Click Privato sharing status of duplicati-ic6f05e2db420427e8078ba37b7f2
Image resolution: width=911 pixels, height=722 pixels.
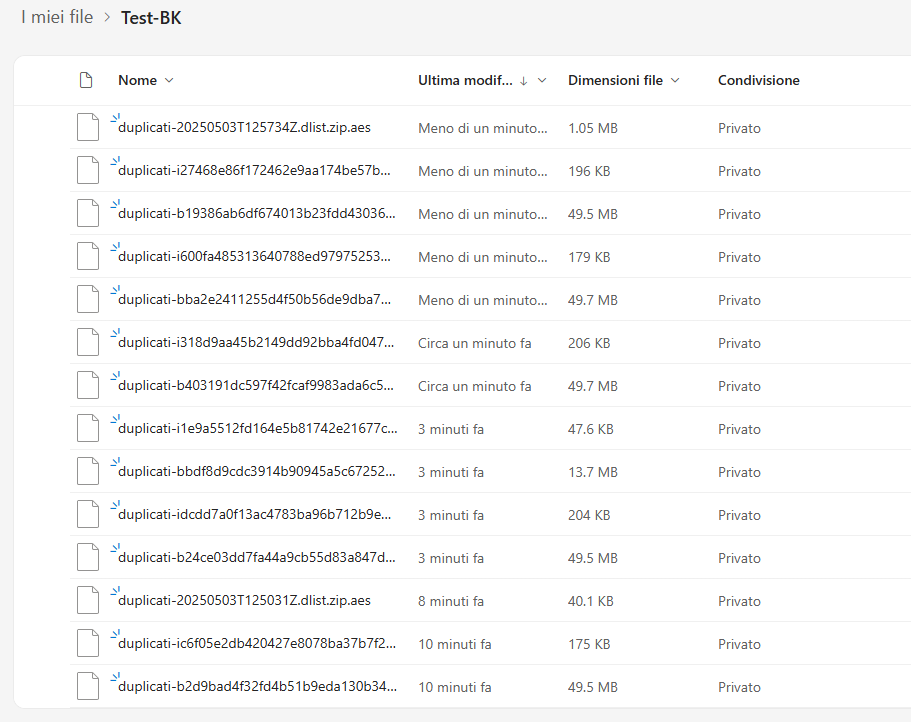coord(739,644)
